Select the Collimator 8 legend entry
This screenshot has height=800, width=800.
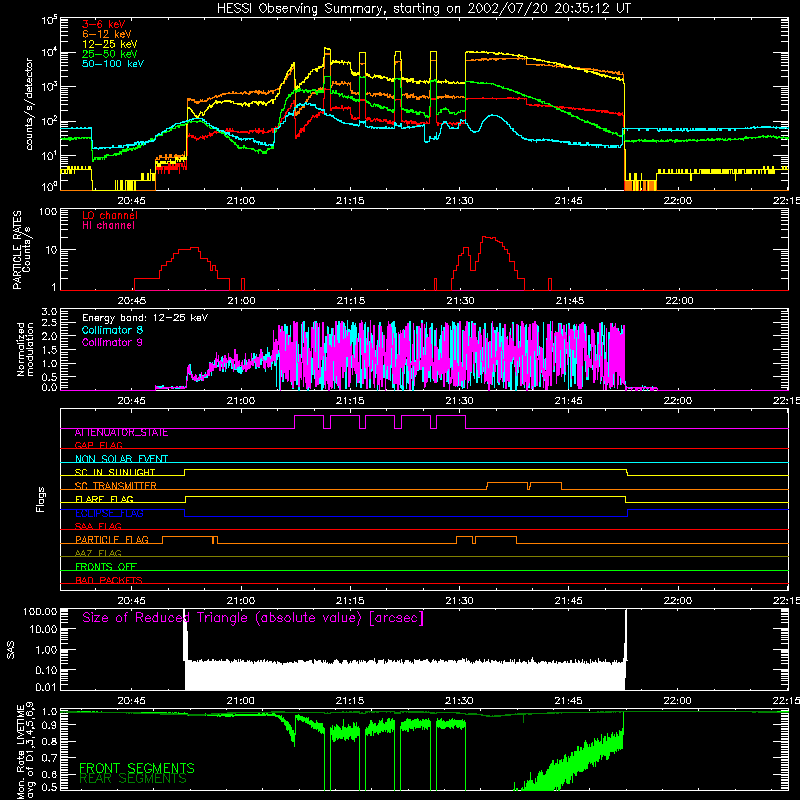112,330
